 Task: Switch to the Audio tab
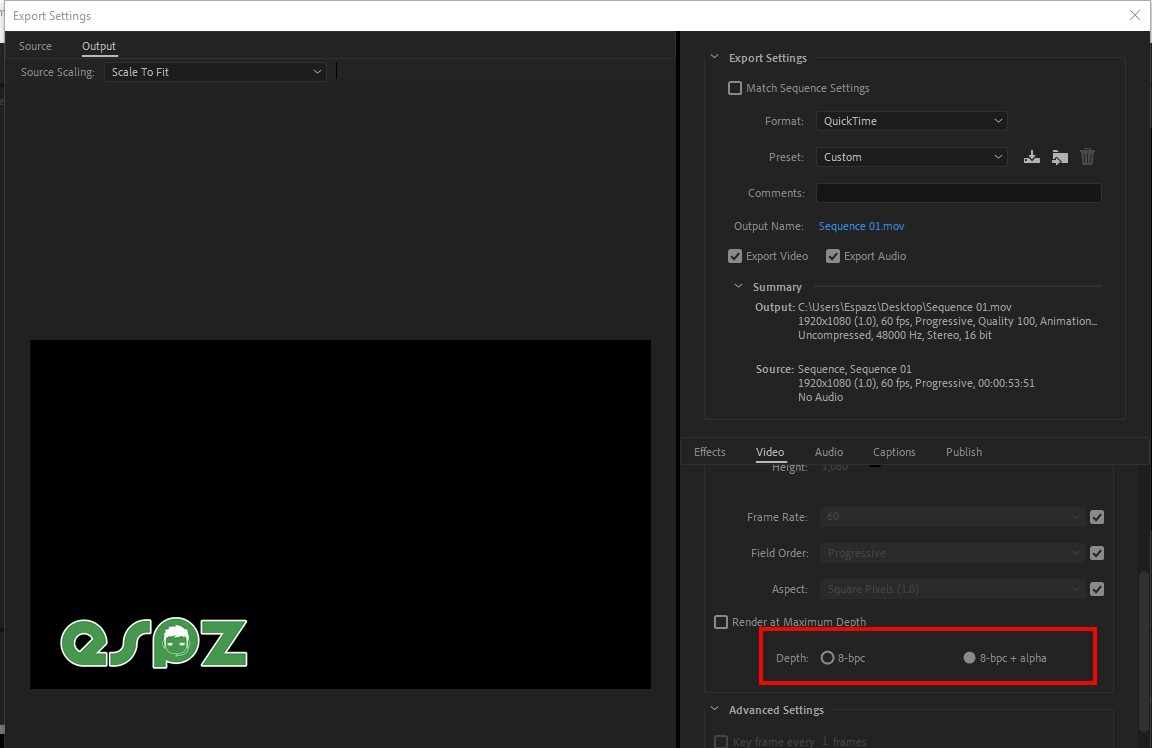(x=828, y=452)
